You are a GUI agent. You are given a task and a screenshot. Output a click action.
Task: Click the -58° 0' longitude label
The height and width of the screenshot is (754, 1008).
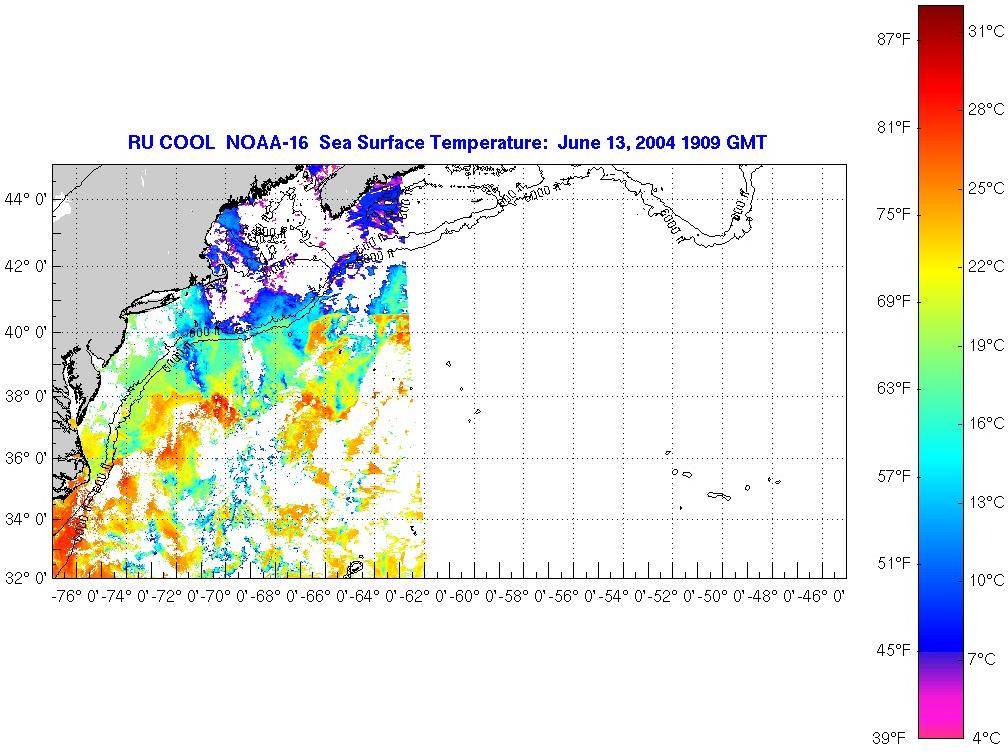(x=523, y=597)
